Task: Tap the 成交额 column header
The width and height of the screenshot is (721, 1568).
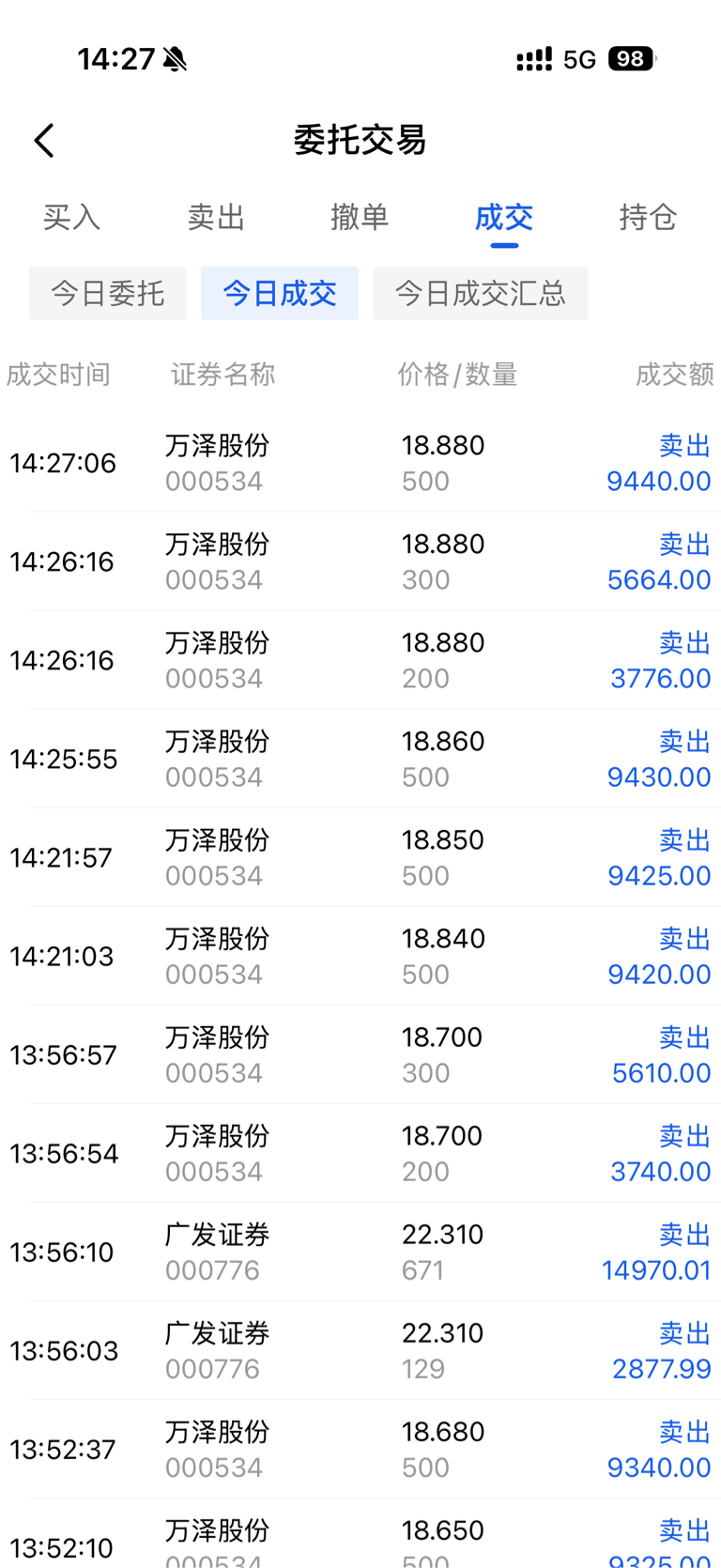Action: [675, 375]
